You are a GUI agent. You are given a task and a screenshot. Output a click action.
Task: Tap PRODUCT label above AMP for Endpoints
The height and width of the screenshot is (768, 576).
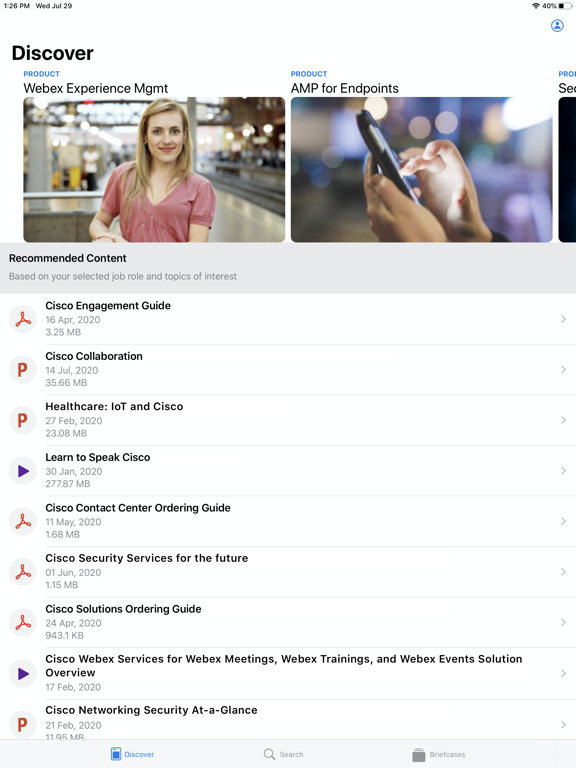coord(309,74)
